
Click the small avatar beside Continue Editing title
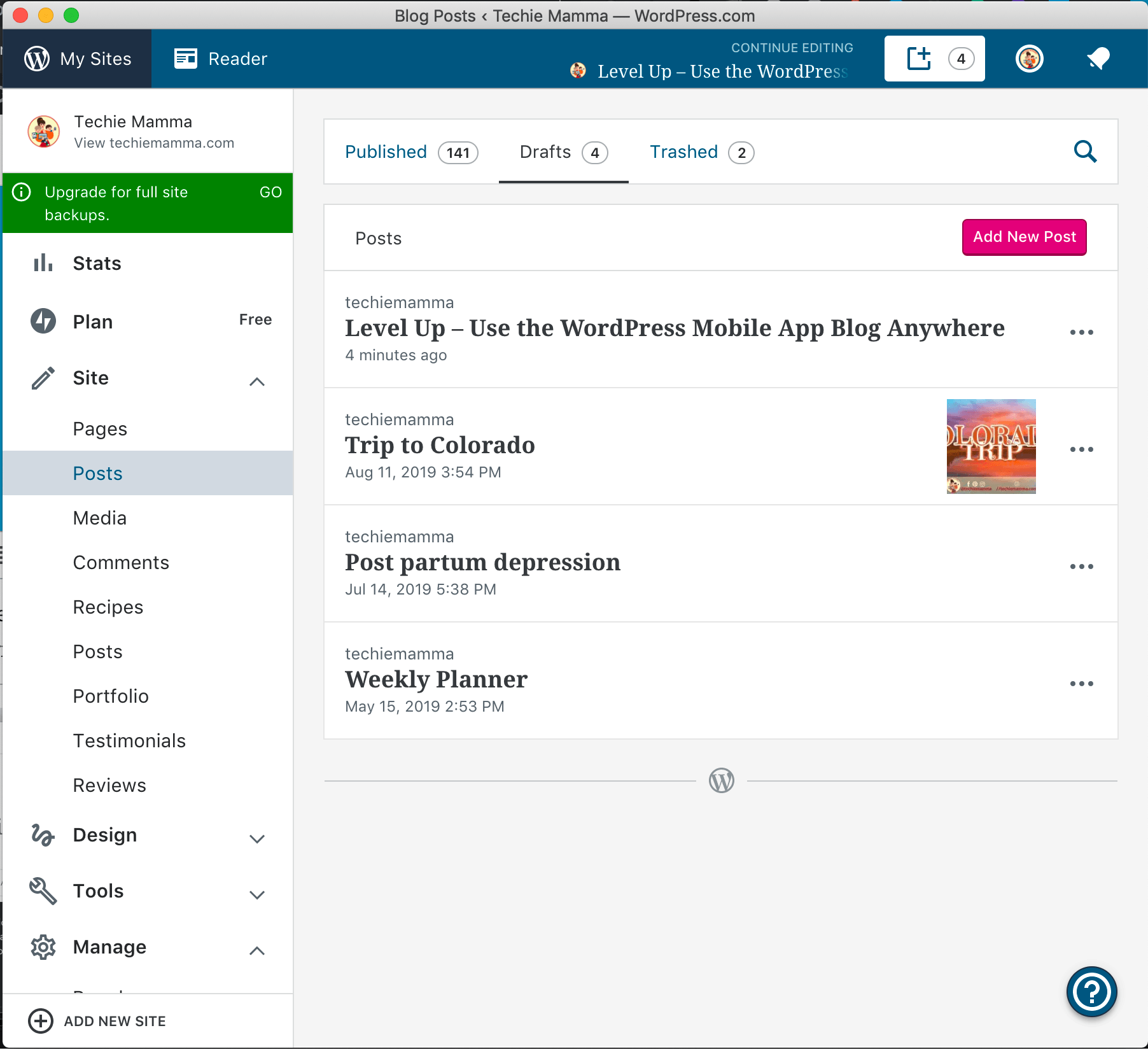tap(578, 71)
